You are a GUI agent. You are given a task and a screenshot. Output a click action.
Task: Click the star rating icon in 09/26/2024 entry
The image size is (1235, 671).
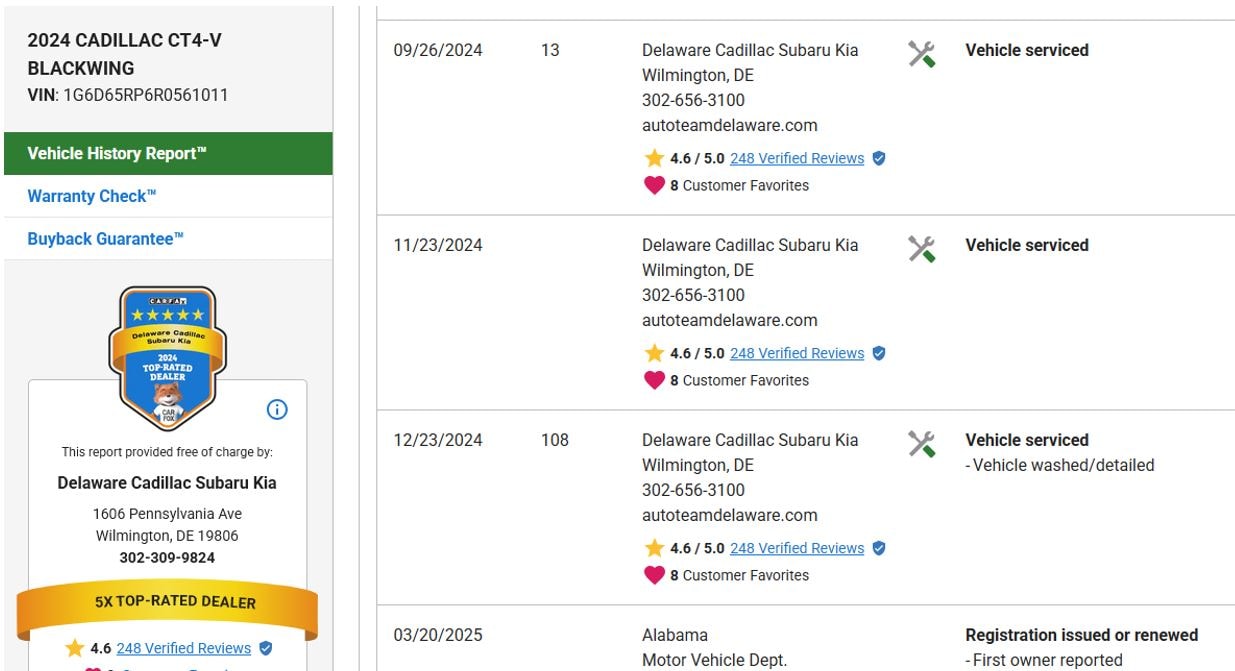654,158
